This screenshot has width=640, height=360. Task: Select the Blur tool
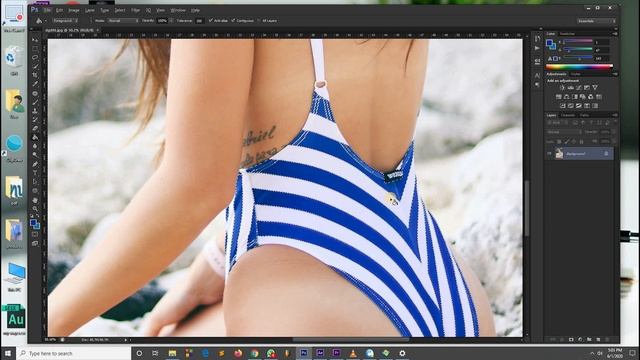(x=35, y=146)
